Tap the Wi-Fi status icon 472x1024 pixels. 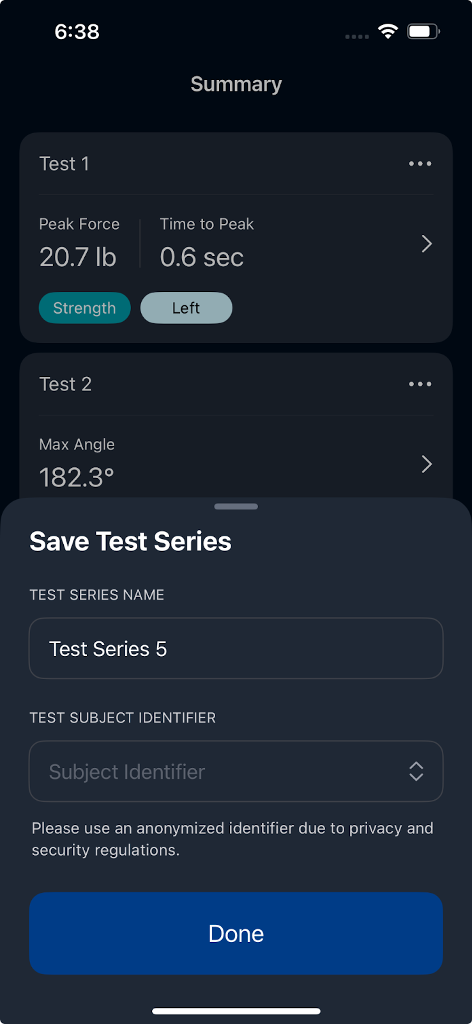pos(388,31)
